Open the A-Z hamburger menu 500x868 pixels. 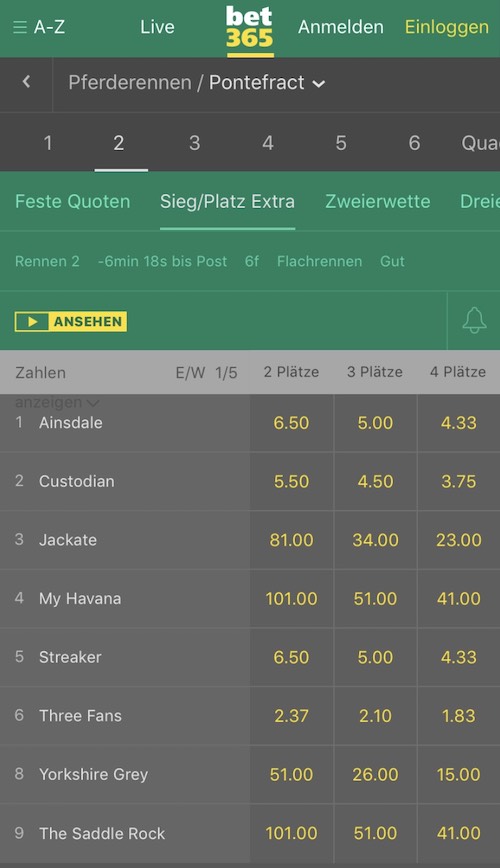pyautogui.click(x=39, y=27)
